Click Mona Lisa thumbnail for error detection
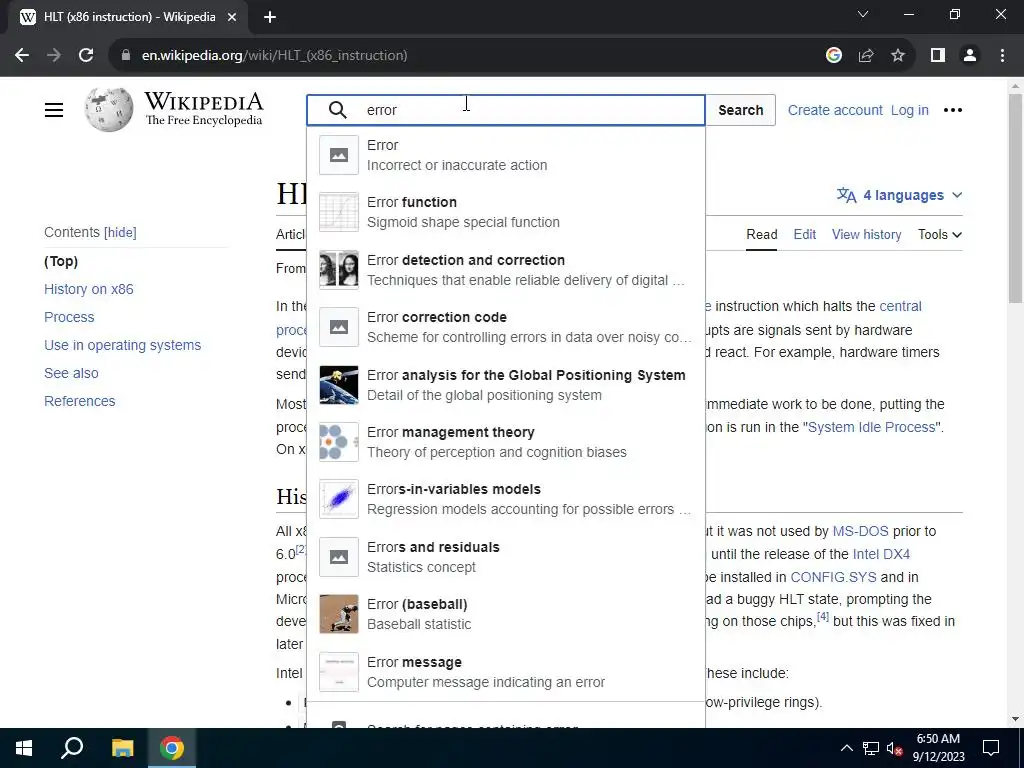The width and height of the screenshot is (1024, 768). 339,270
